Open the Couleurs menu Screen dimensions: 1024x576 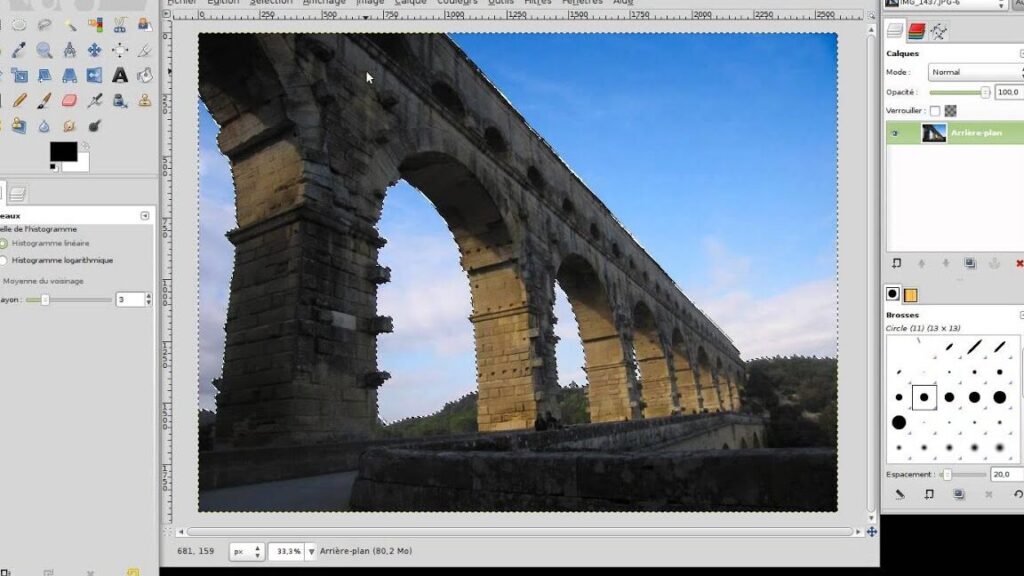pos(457,3)
